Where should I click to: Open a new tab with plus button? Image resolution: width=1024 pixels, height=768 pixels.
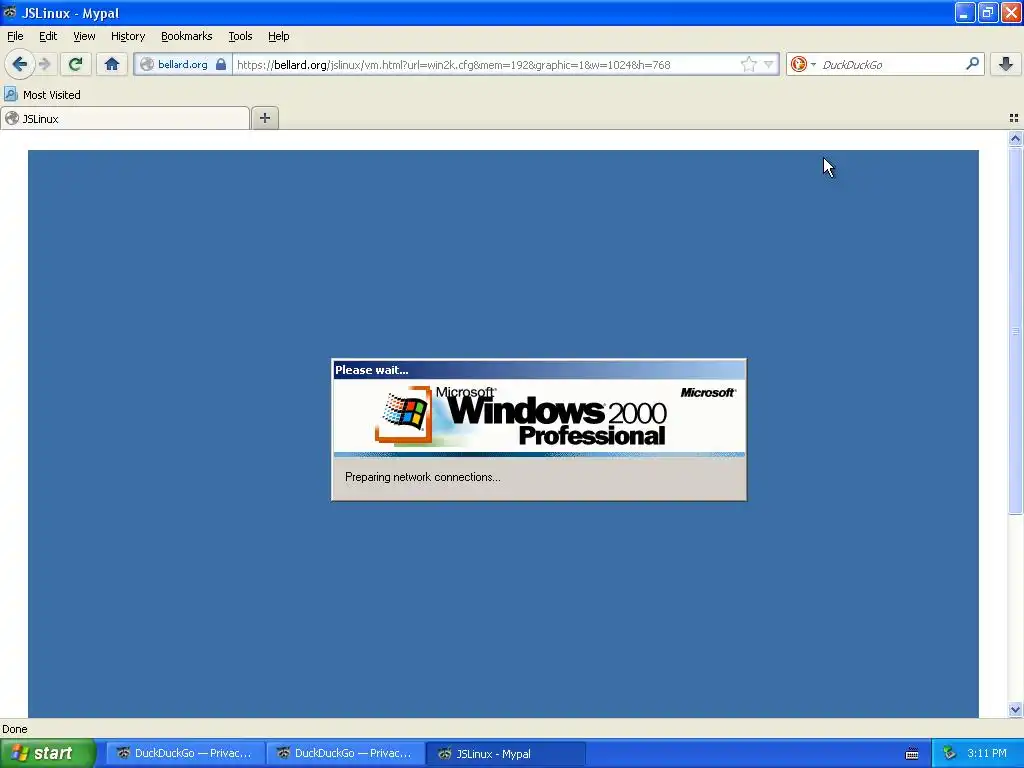[264, 118]
